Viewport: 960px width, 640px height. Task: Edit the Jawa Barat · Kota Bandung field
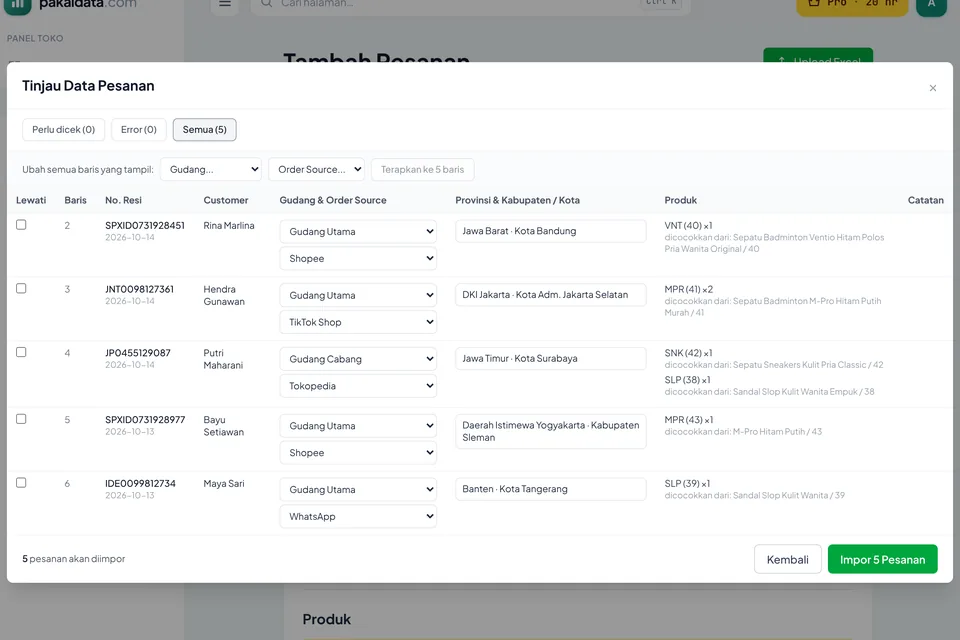(550, 231)
